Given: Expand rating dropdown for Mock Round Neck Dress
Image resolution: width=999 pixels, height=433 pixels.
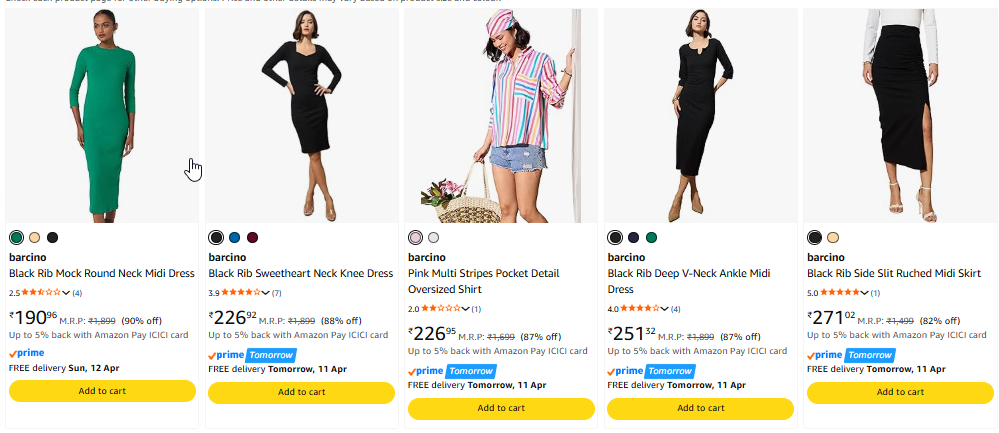Looking at the screenshot, I should (x=66, y=293).
